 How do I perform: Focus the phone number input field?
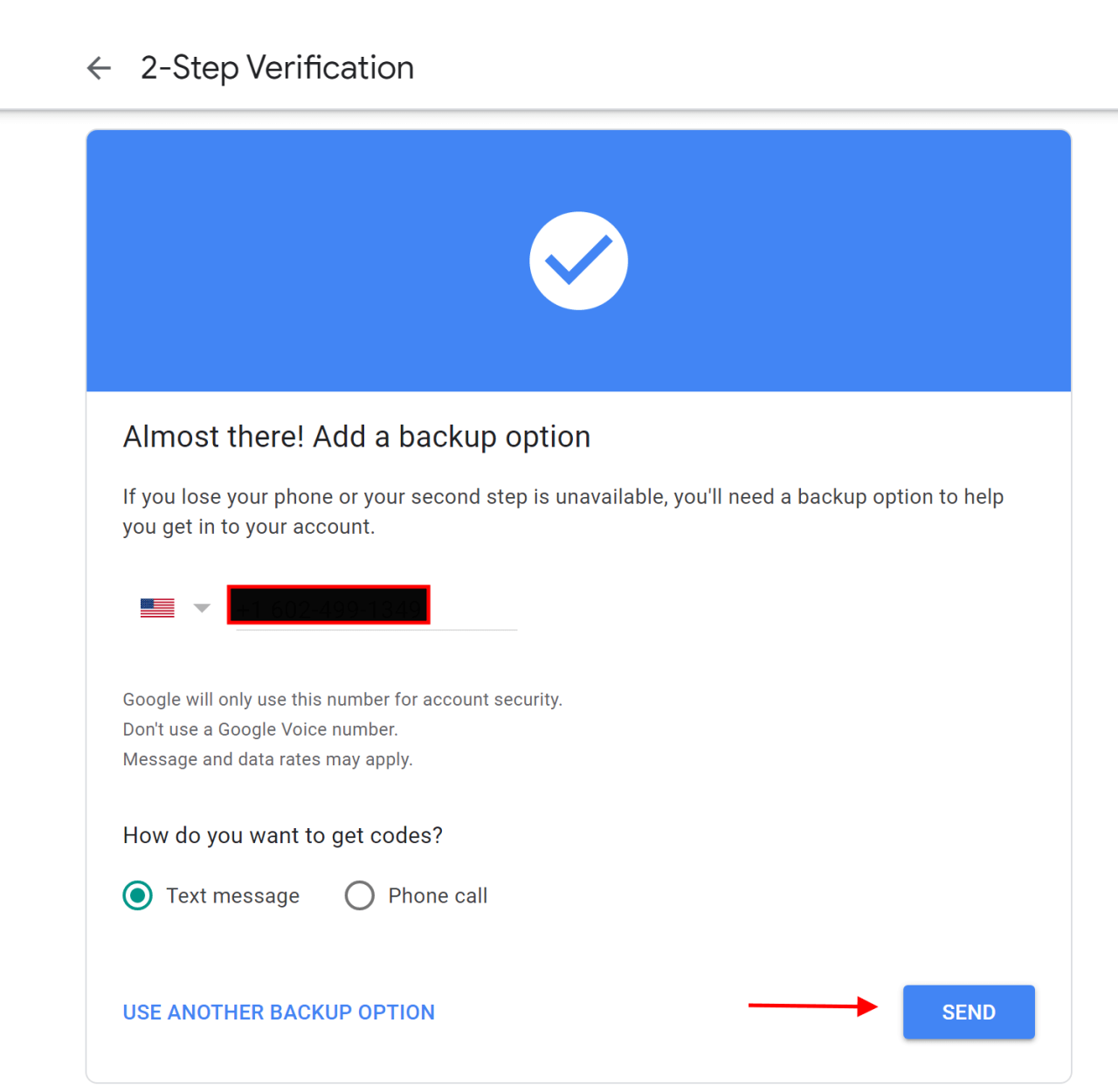pos(372,606)
